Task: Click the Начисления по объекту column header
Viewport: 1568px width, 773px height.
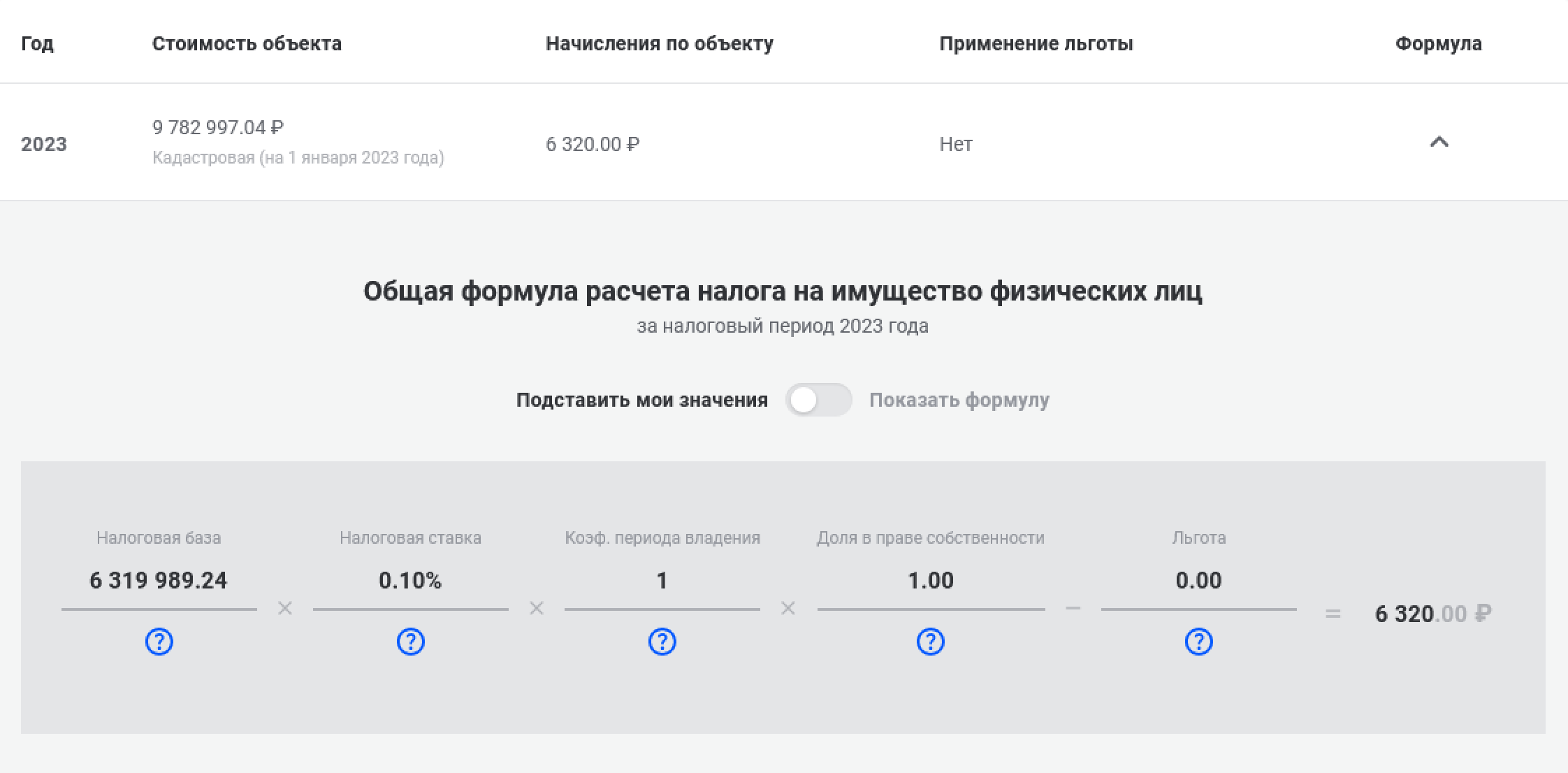Action: click(660, 43)
